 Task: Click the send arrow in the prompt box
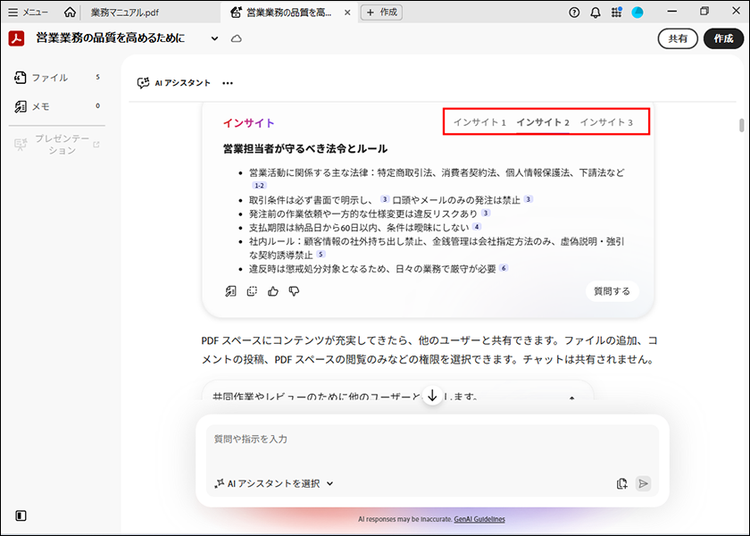(x=643, y=484)
